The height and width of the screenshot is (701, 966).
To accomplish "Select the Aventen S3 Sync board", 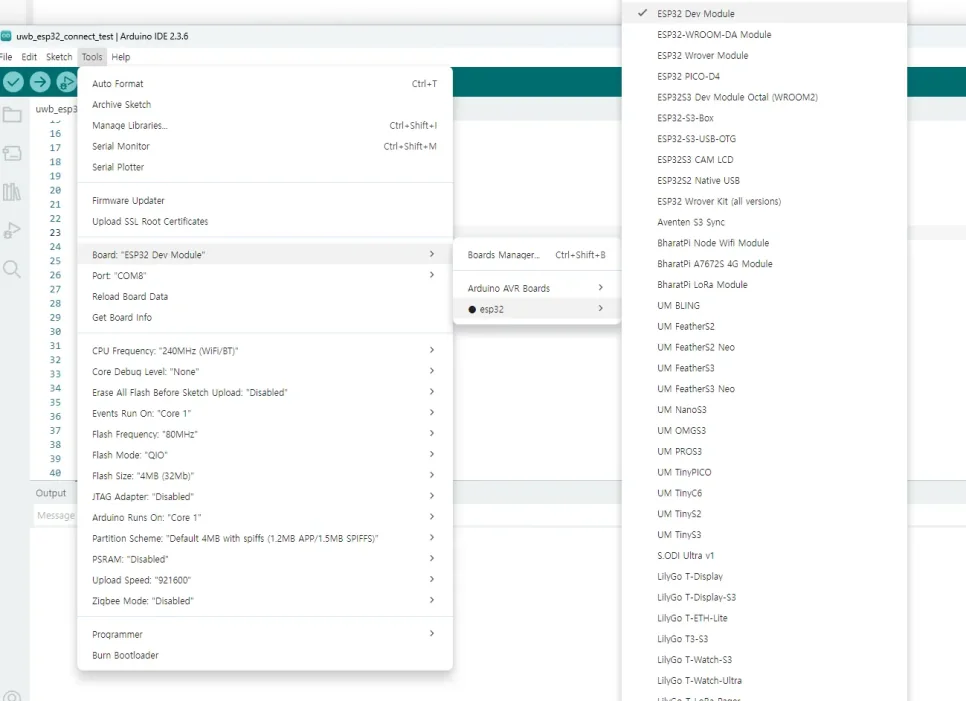I will pyautogui.click(x=764, y=222).
